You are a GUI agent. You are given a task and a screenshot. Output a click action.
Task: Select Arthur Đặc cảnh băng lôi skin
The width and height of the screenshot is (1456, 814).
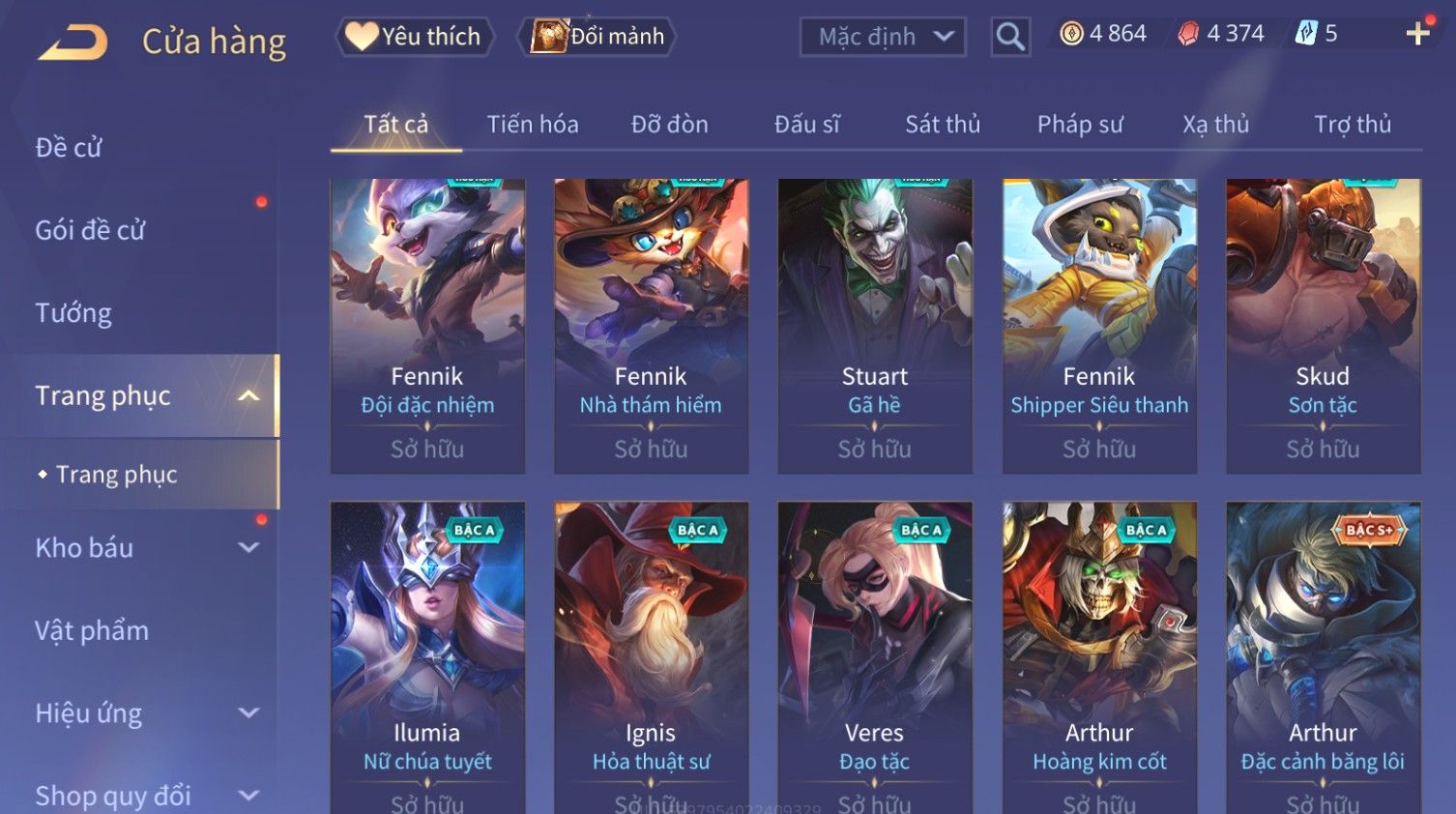coord(1324,657)
